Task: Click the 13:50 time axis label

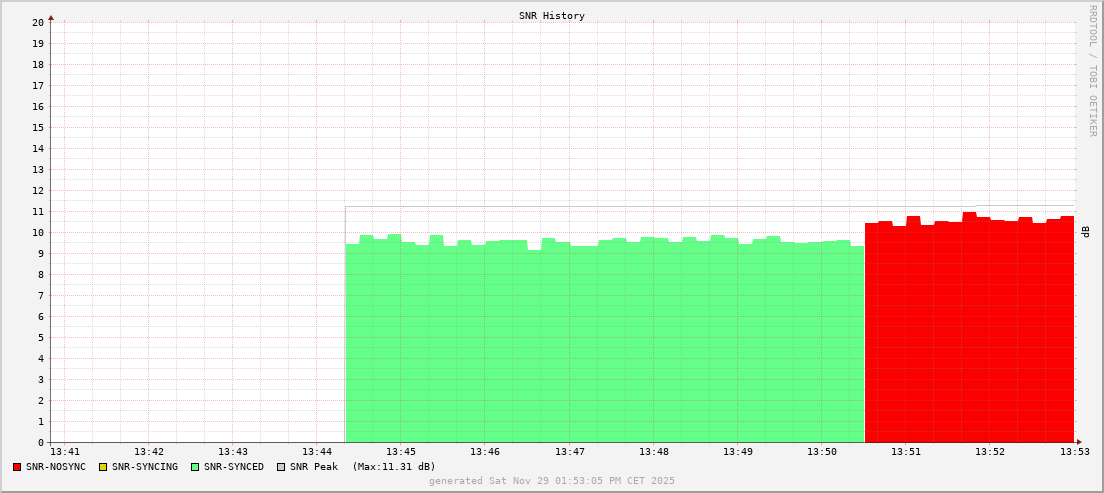Action: tap(821, 452)
